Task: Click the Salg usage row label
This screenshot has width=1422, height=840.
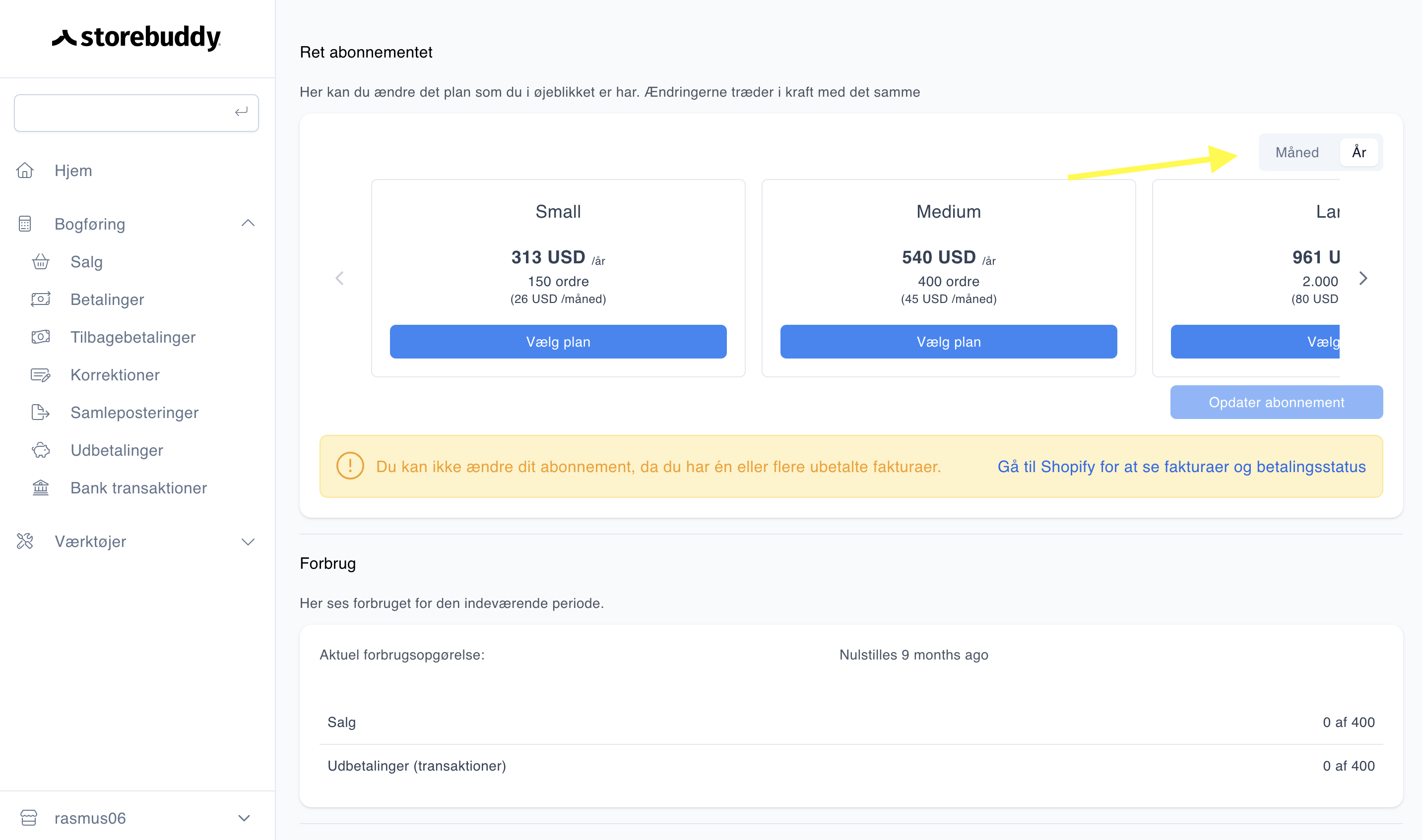Action: point(341,722)
